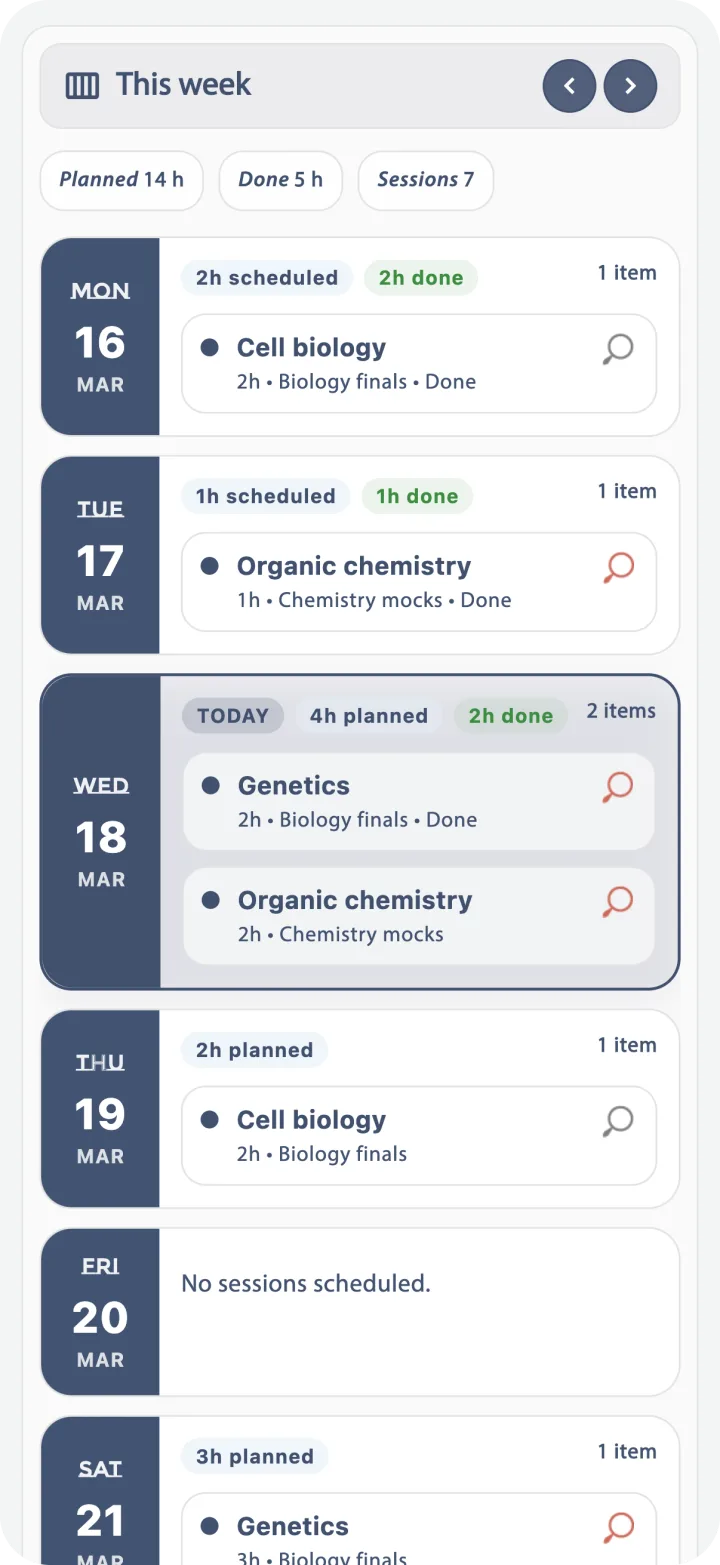Select the Sessions 7 chip
Screen dimensions: 720x1565
tap(425, 180)
